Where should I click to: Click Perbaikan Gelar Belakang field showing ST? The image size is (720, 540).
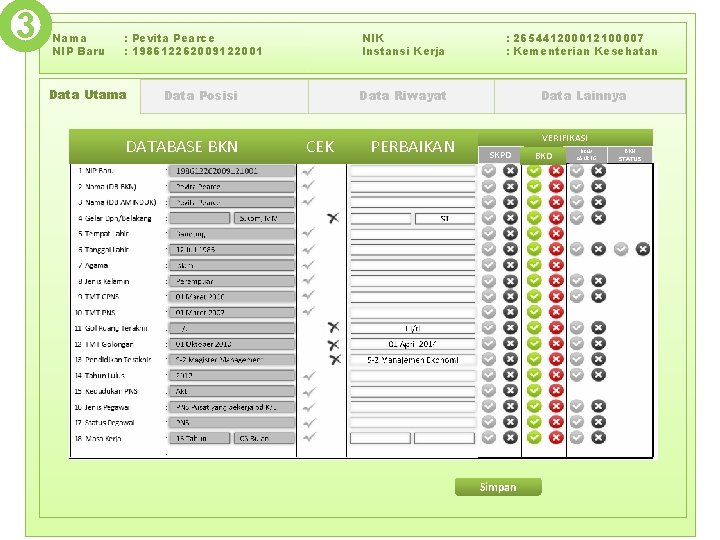point(444,219)
